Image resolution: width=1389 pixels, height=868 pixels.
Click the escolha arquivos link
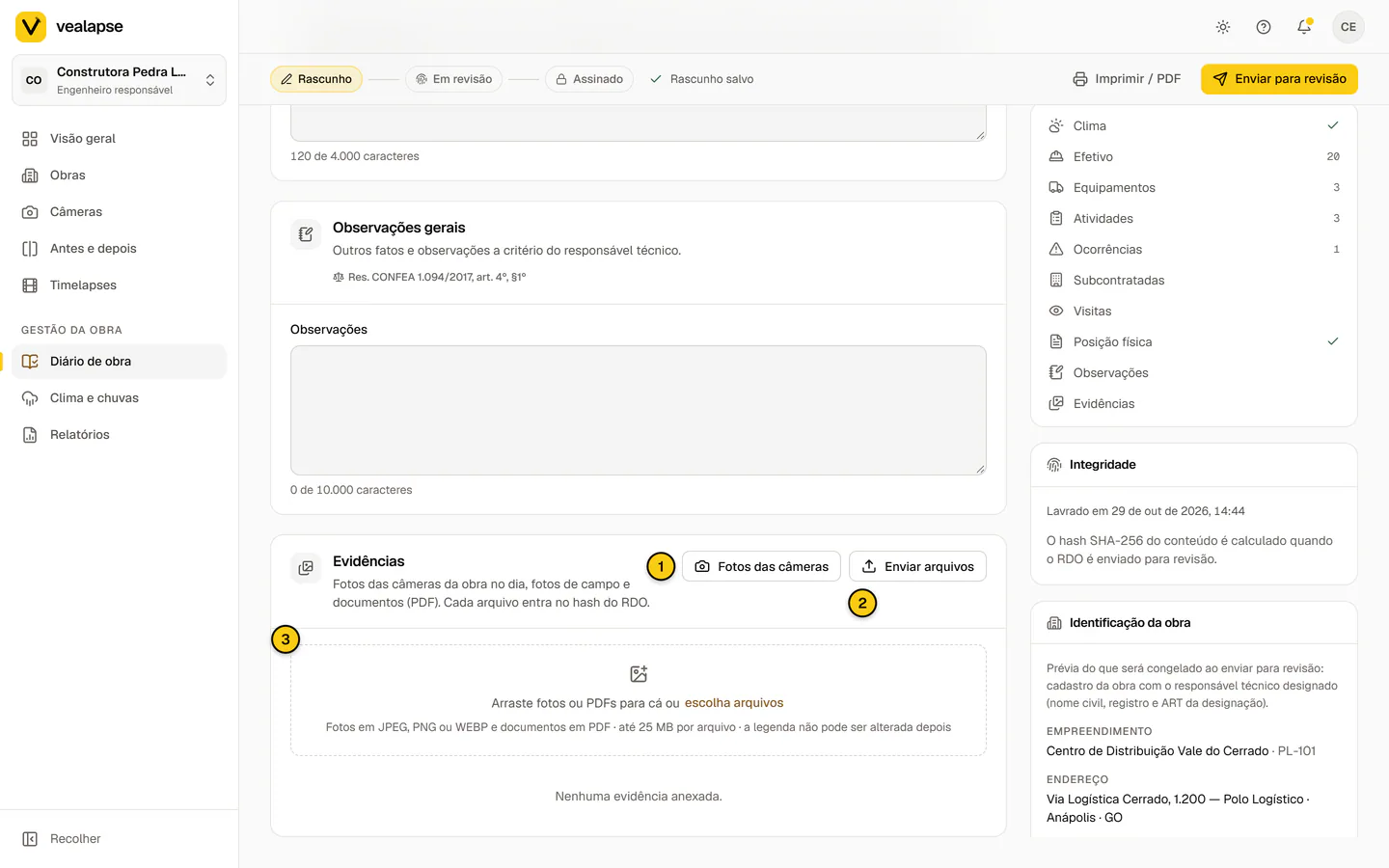click(x=734, y=703)
